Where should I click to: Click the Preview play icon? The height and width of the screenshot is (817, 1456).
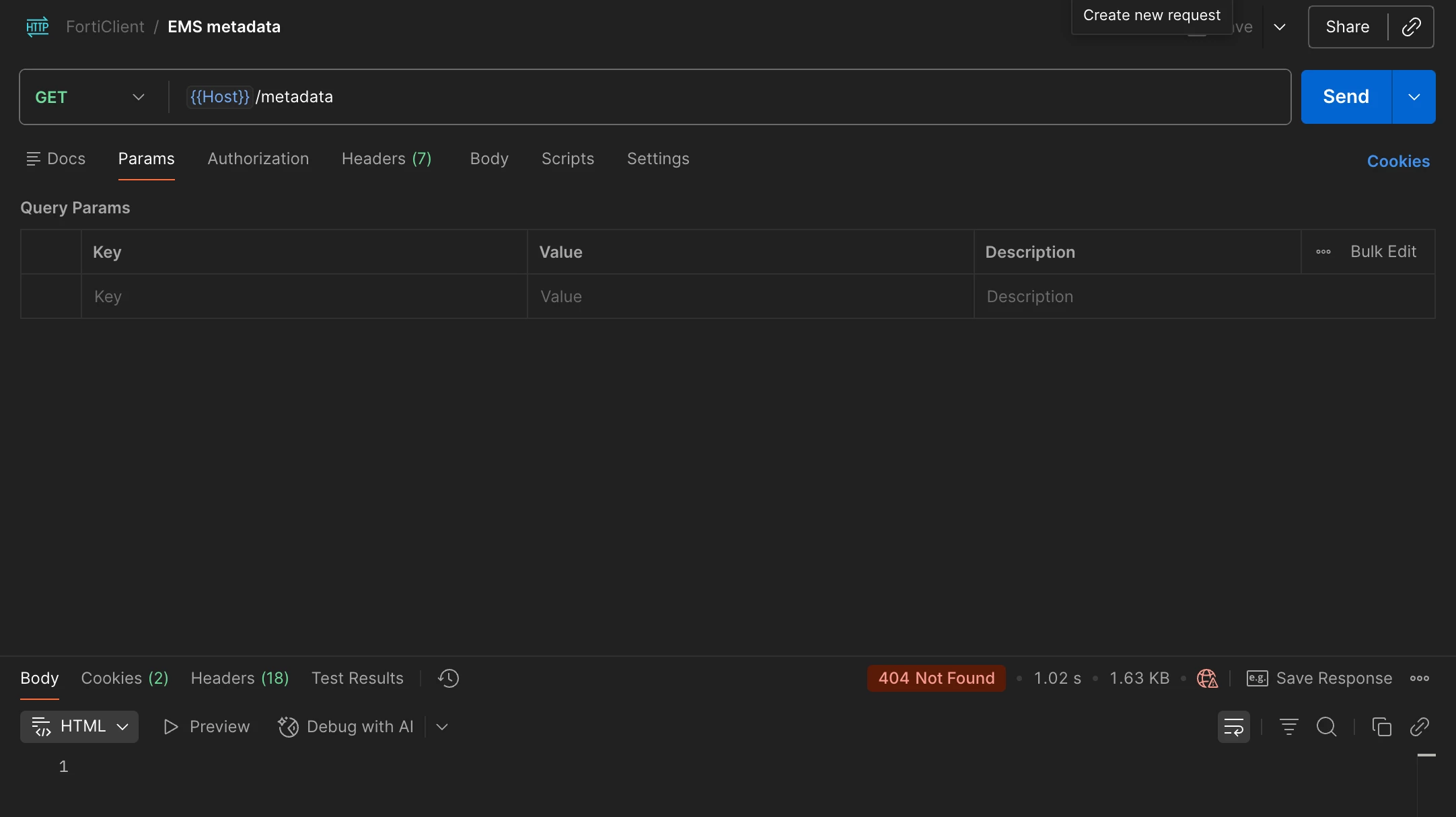pyautogui.click(x=171, y=727)
